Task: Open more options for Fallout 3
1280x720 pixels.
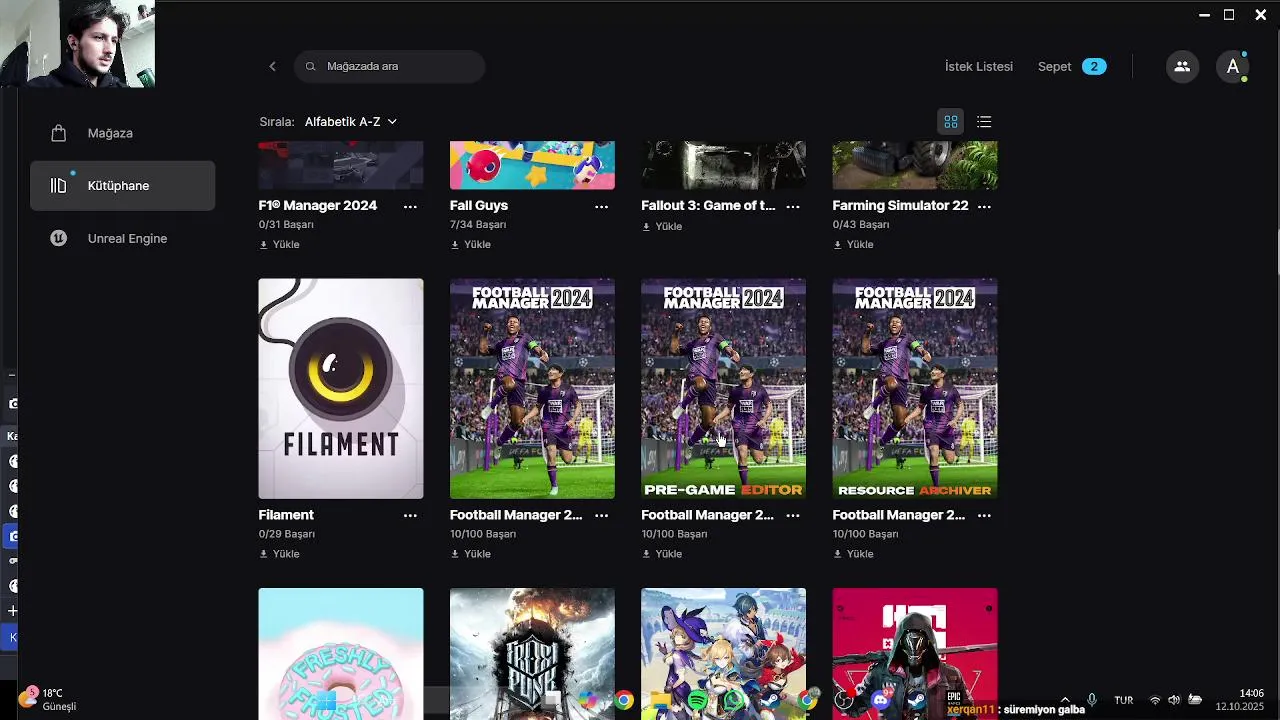Action: click(793, 206)
